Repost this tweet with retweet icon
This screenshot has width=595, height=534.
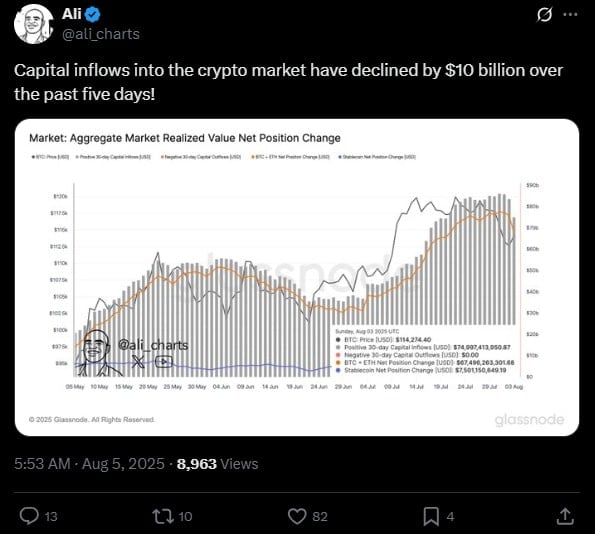click(x=163, y=516)
